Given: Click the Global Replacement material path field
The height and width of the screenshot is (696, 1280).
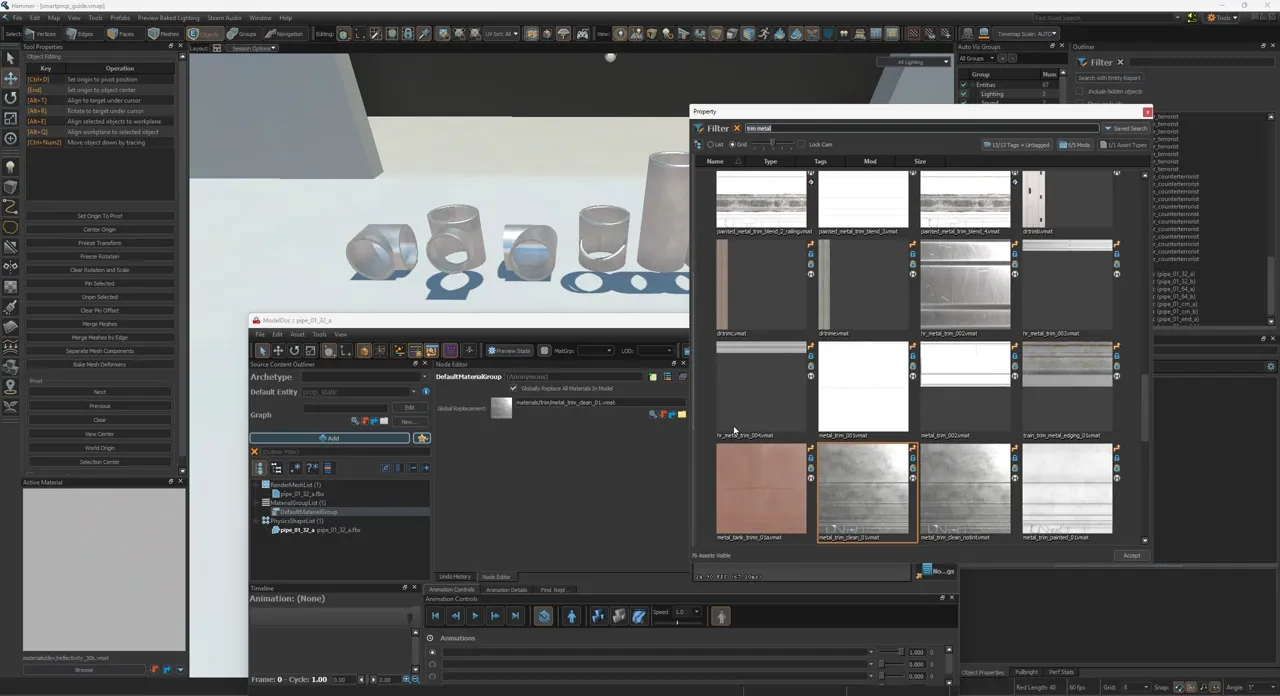Looking at the screenshot, I should click(x=600, y=402).
